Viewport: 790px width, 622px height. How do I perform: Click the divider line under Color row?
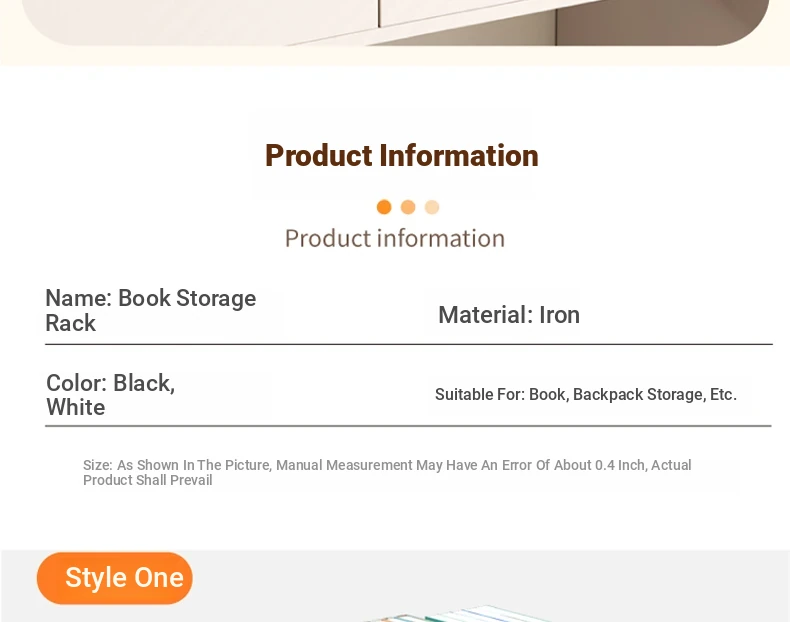[x=408, y=426]
